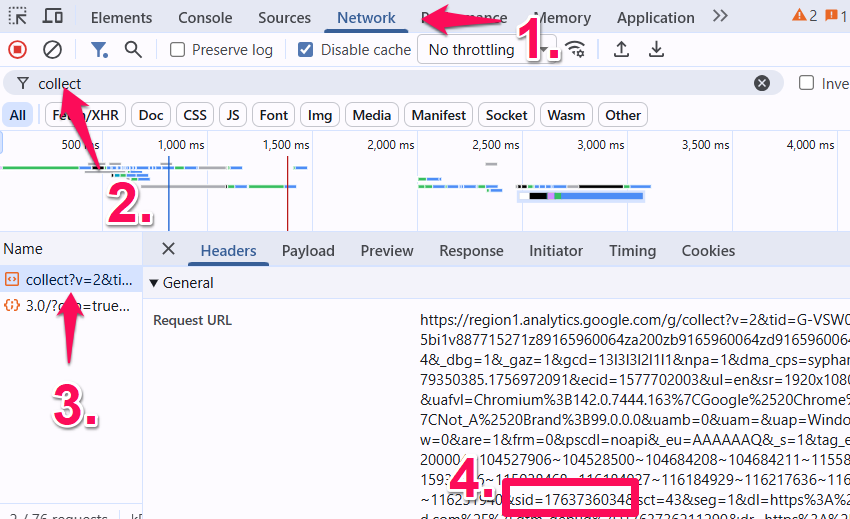Clear the network log
850x519 pixels.
point(52,50)
